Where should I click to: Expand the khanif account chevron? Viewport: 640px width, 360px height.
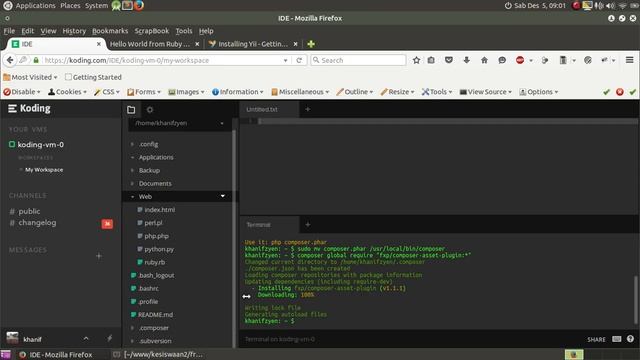click(x=86, y=338)
